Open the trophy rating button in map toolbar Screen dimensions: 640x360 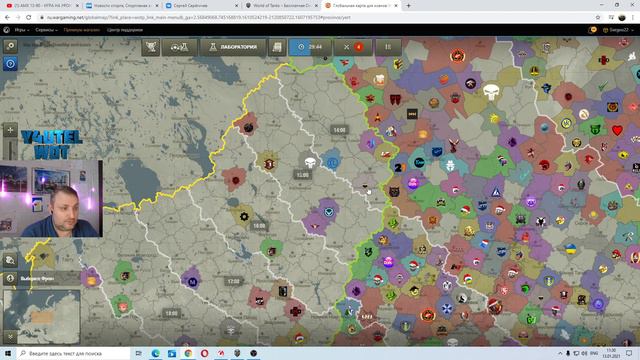[151, 47]
